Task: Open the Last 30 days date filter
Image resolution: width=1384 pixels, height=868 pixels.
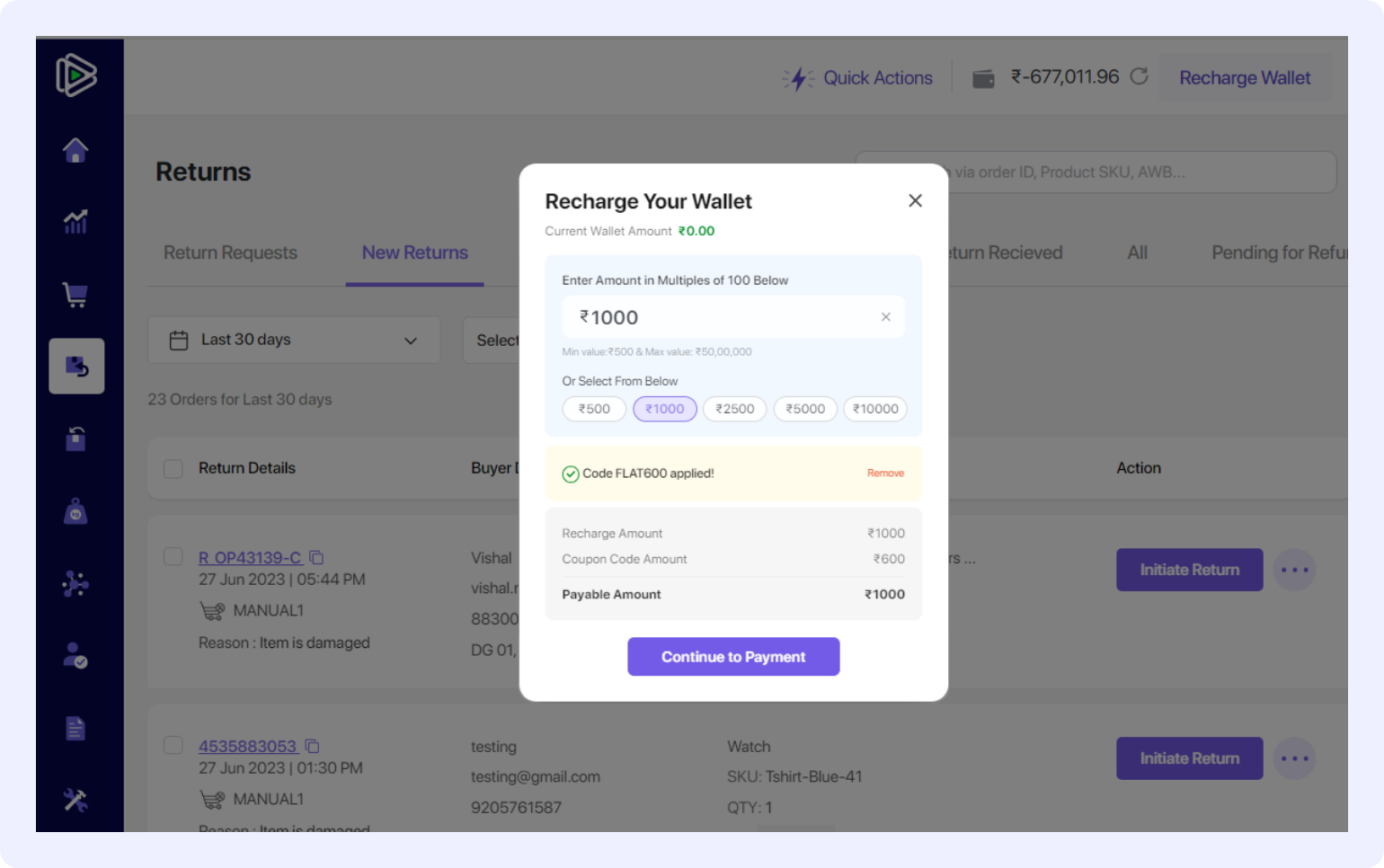Action: click(294, 340)
